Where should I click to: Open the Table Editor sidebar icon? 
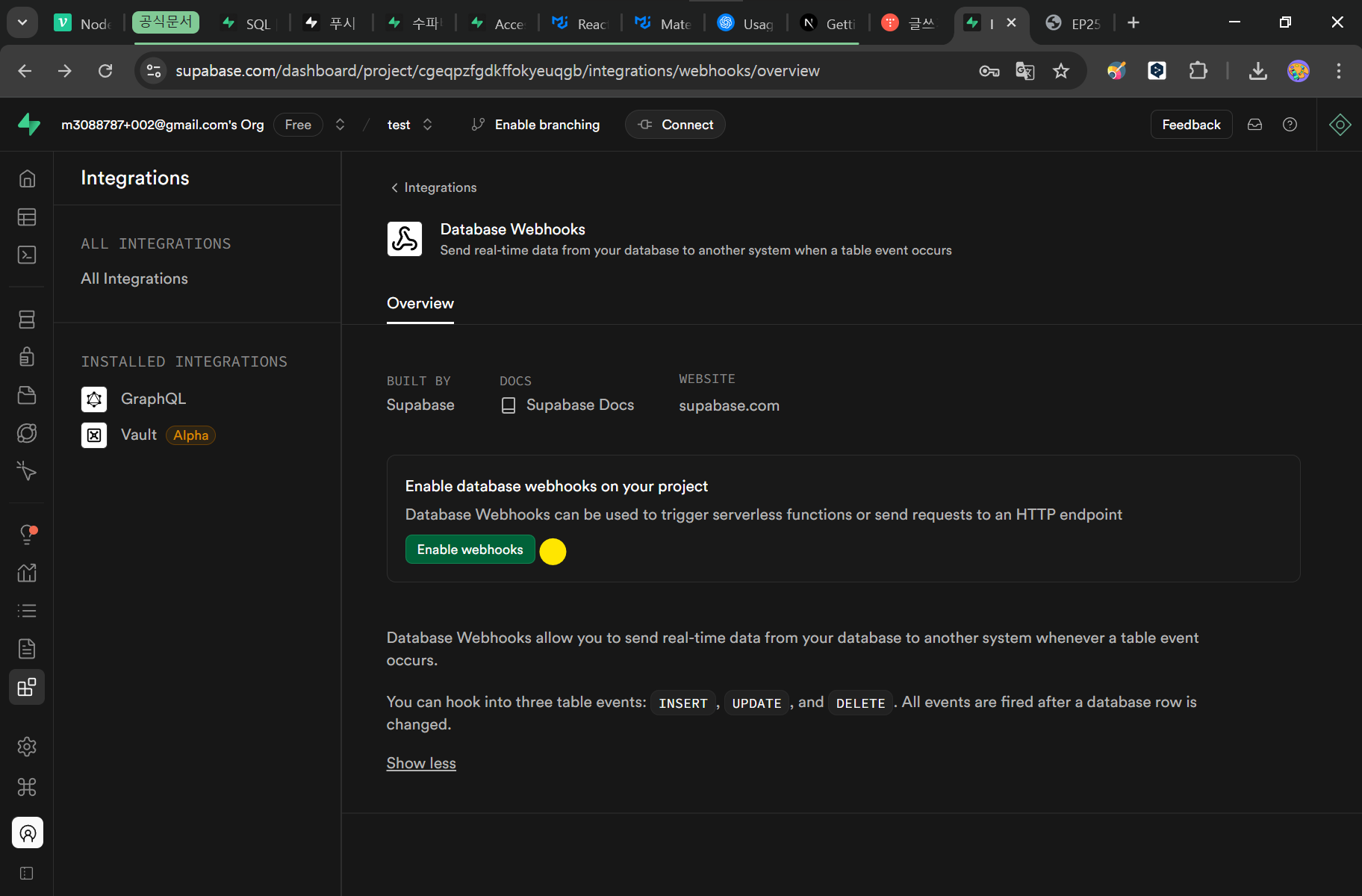(x=27, y=217)
